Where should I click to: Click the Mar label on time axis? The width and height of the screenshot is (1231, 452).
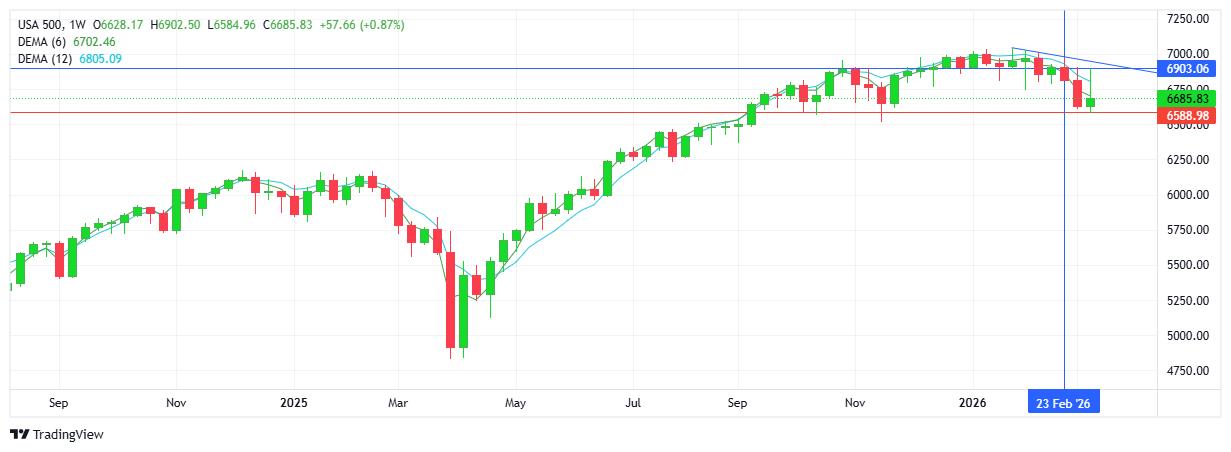[x=397, y=403]
